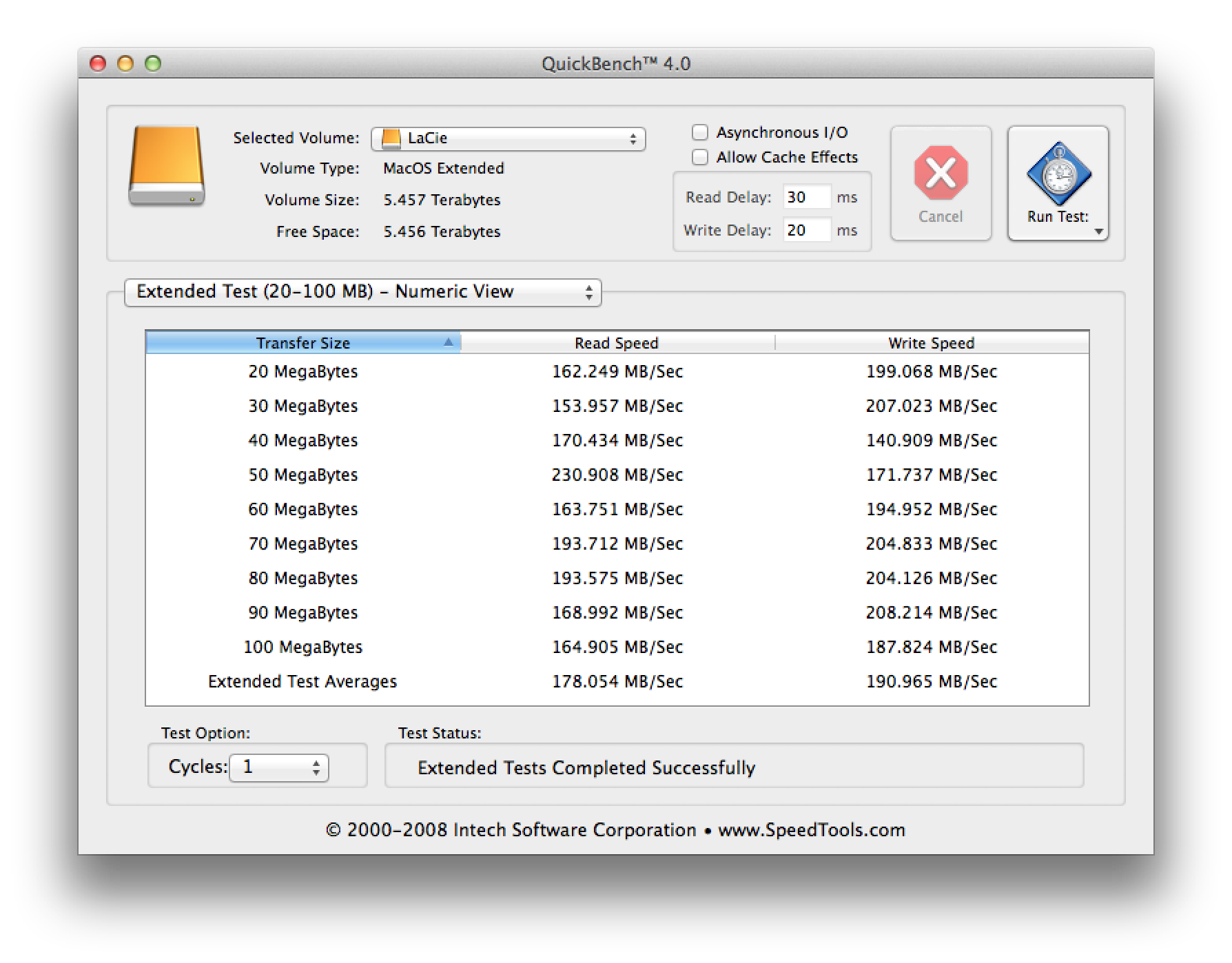The height and width of the screenshot is (963, 1232).
Task: Click write speed 140.909 MB/Sec
Action: pos(932,440)
